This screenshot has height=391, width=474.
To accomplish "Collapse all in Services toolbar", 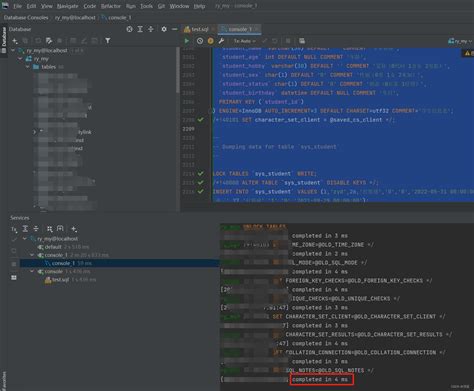I will point(36,229).
